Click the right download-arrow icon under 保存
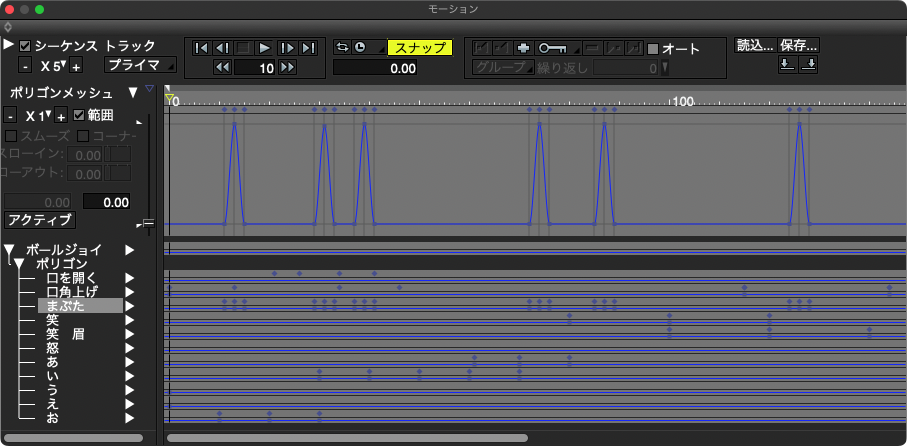The image size is (907, 446). click(808, 64)
